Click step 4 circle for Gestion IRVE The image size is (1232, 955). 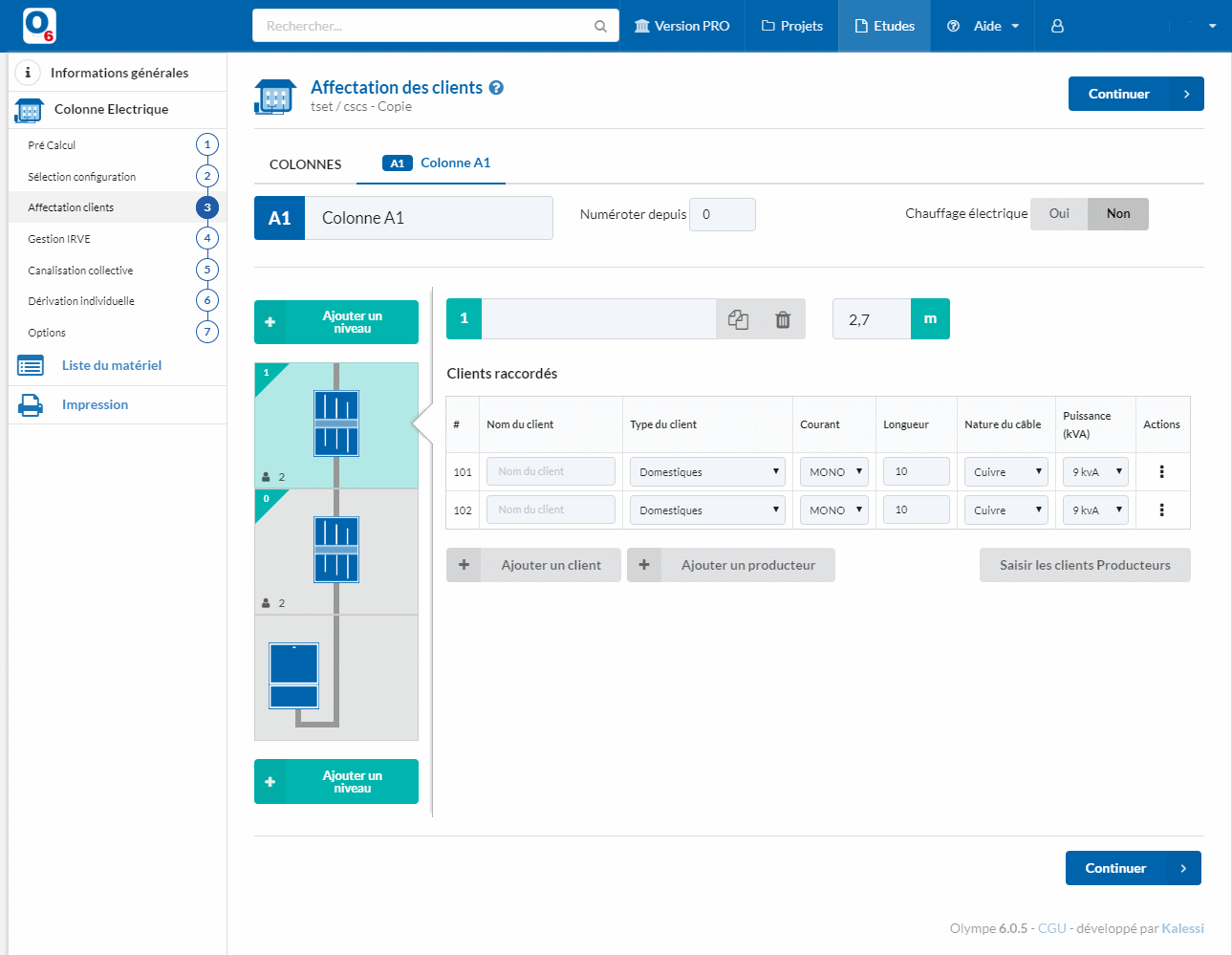click(207, 238)
